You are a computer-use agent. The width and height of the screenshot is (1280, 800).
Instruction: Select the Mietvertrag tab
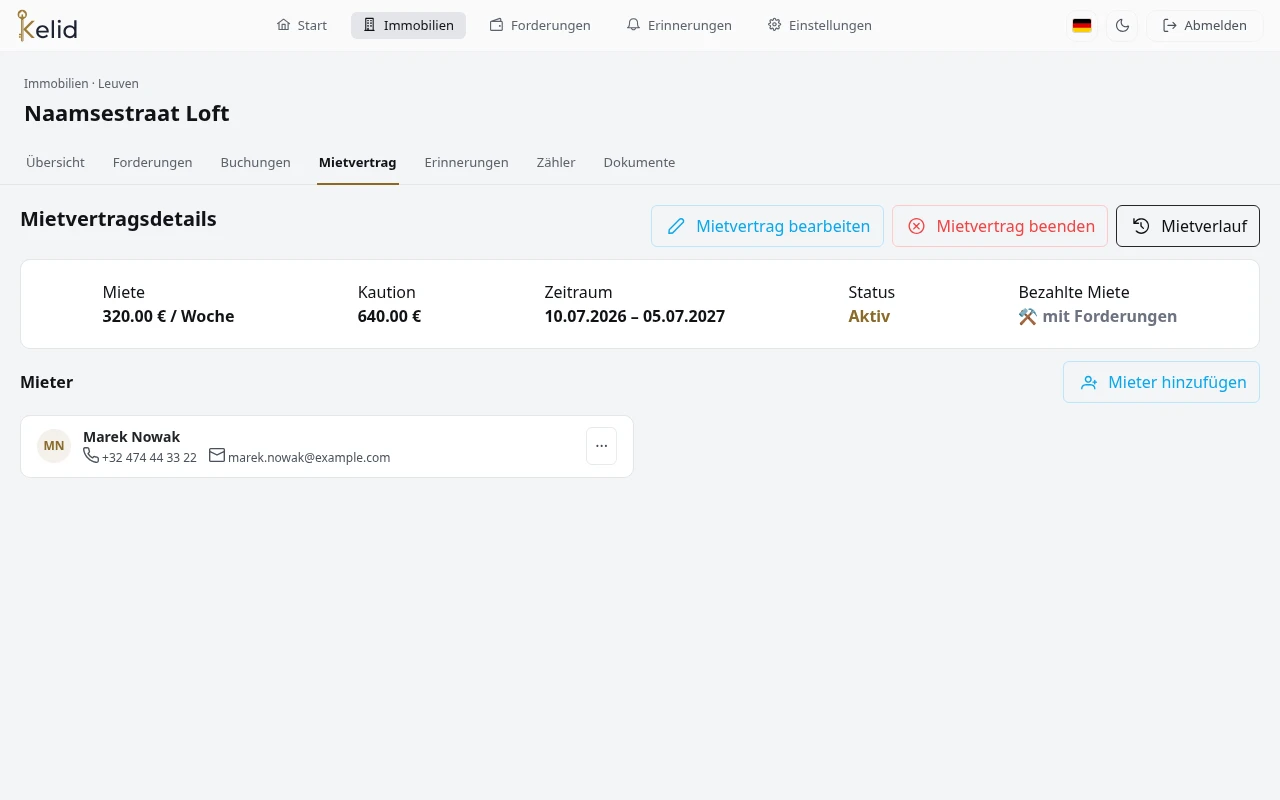[x=358, y=162]
